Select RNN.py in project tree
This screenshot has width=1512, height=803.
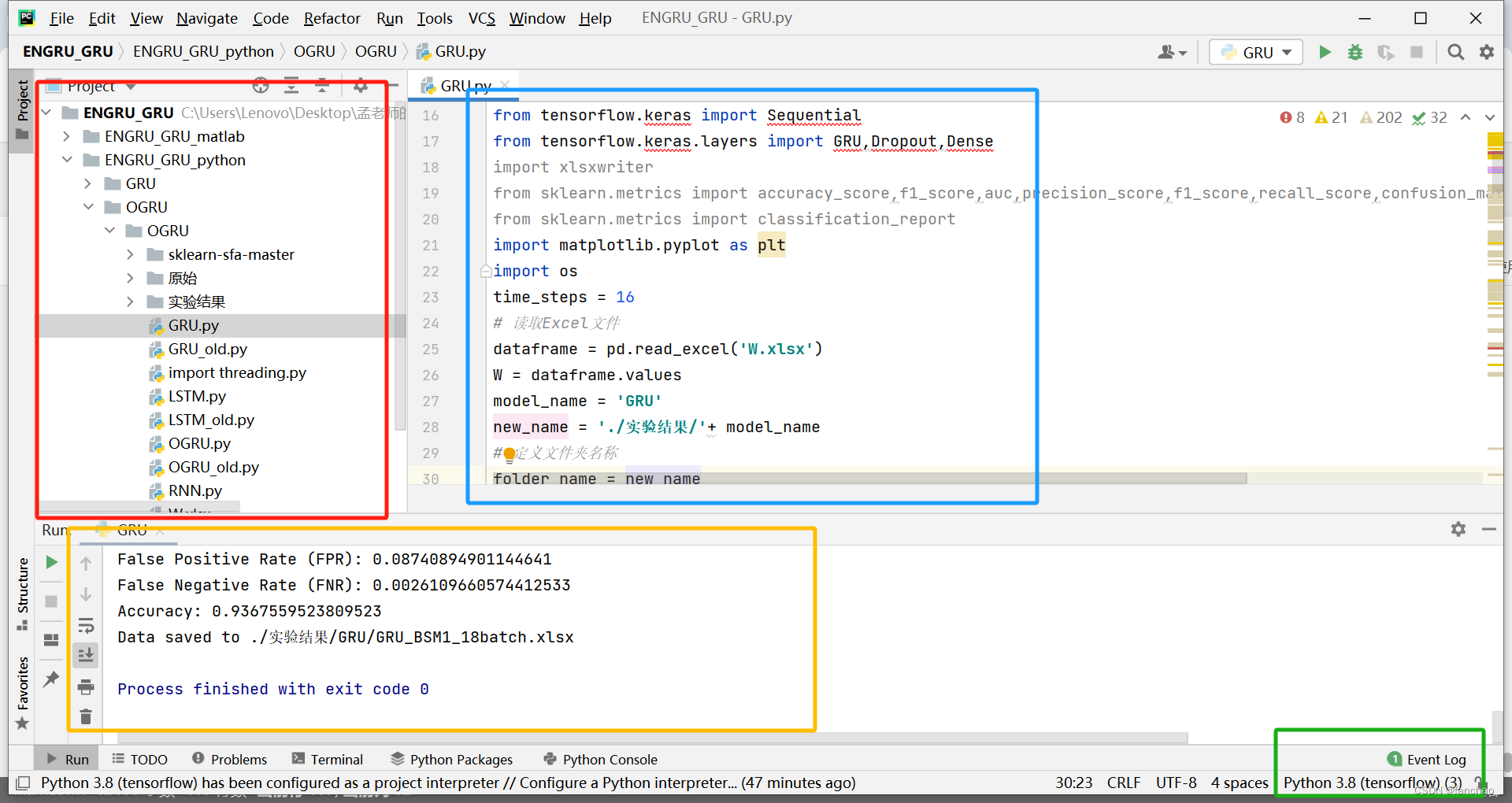coord(195,490)
